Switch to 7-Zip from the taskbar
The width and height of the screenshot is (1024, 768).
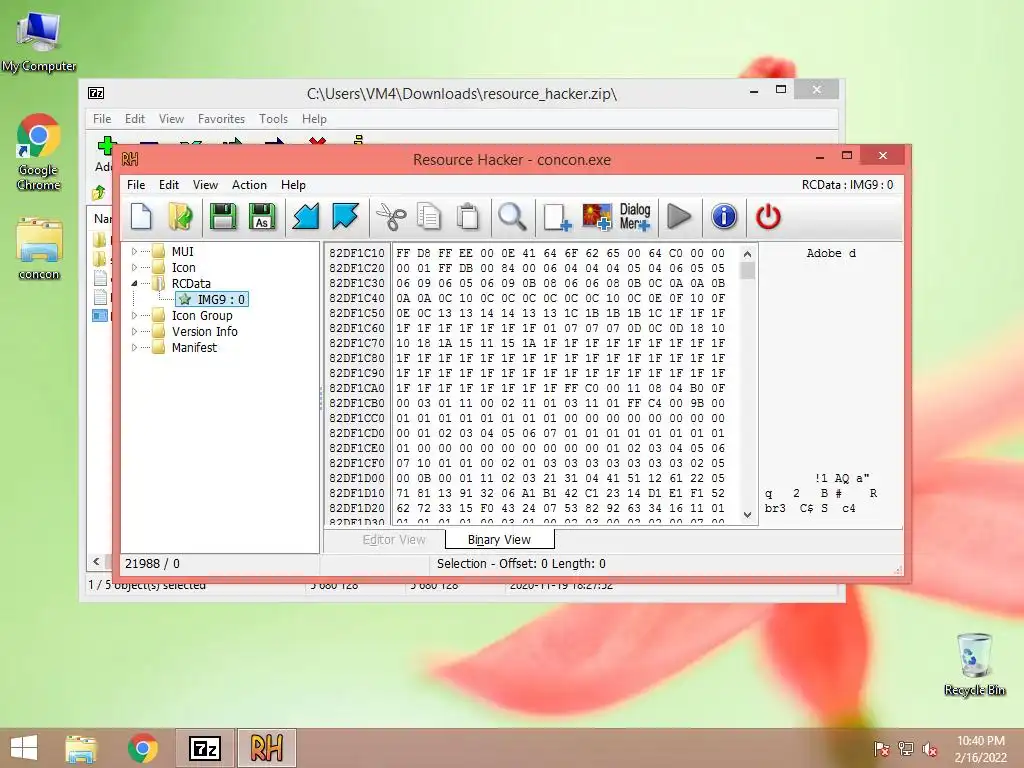coord(204,748)
